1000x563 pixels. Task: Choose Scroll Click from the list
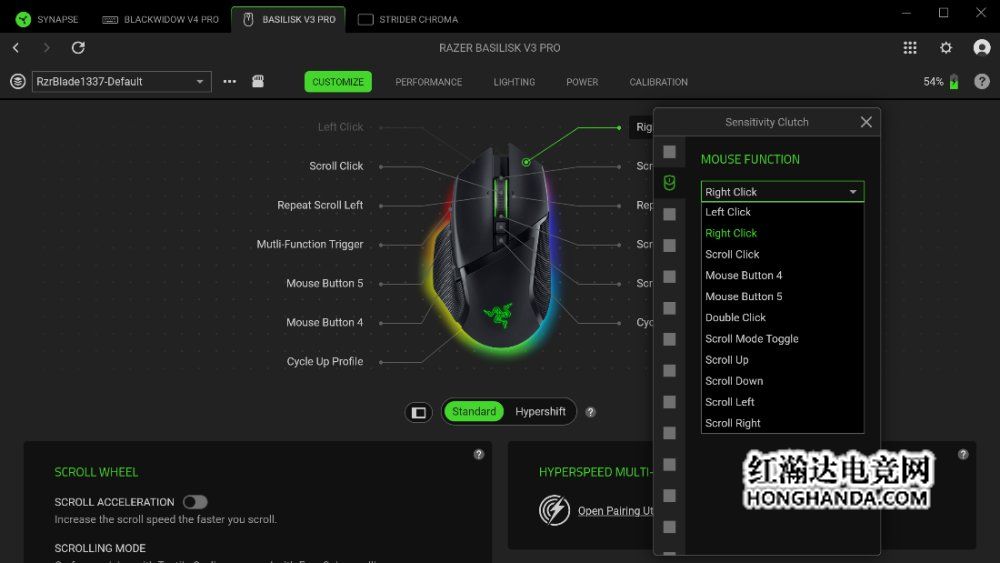click(783, 254)
